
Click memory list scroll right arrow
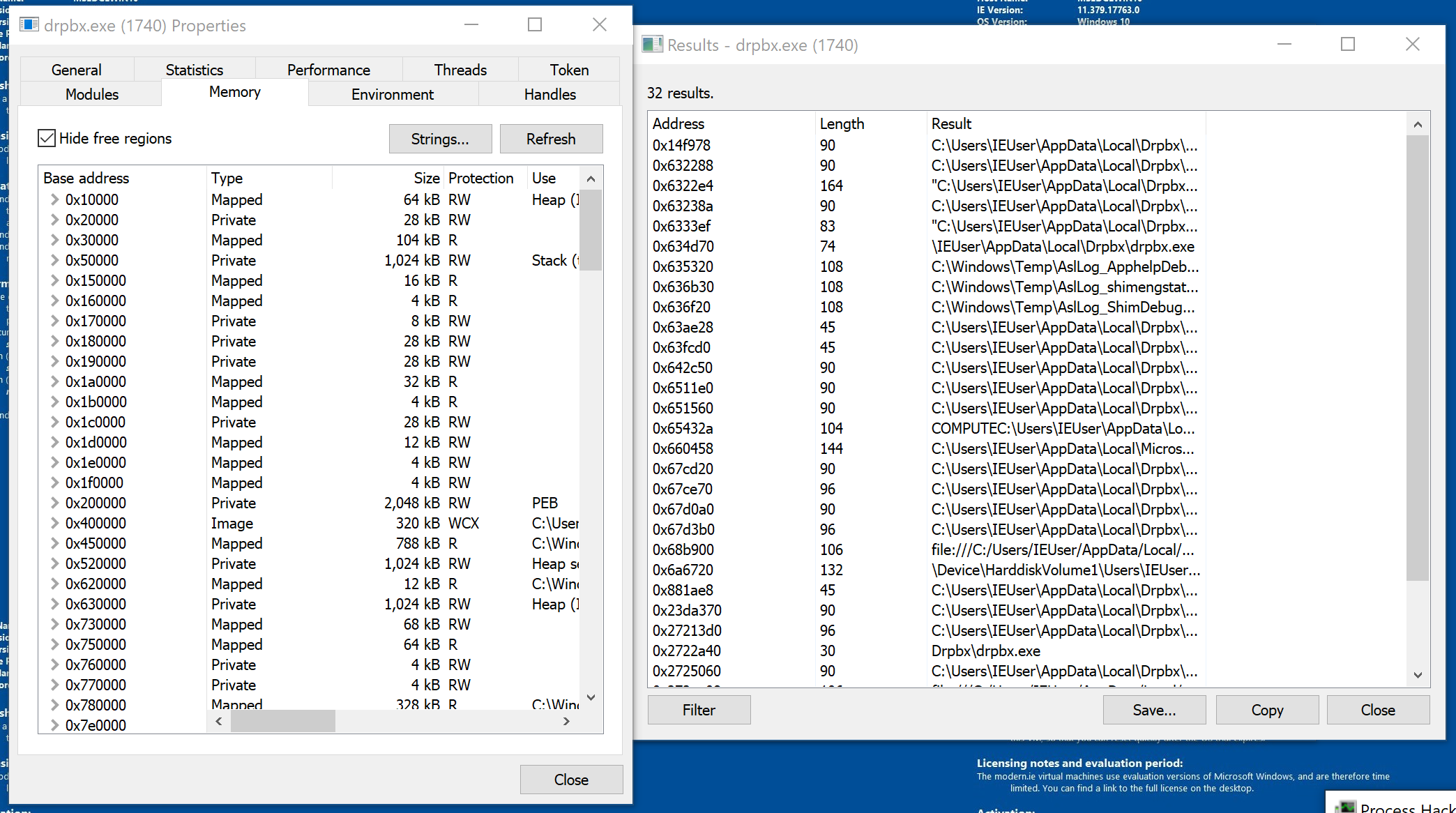pyautogui.click(x=566, y=721)
